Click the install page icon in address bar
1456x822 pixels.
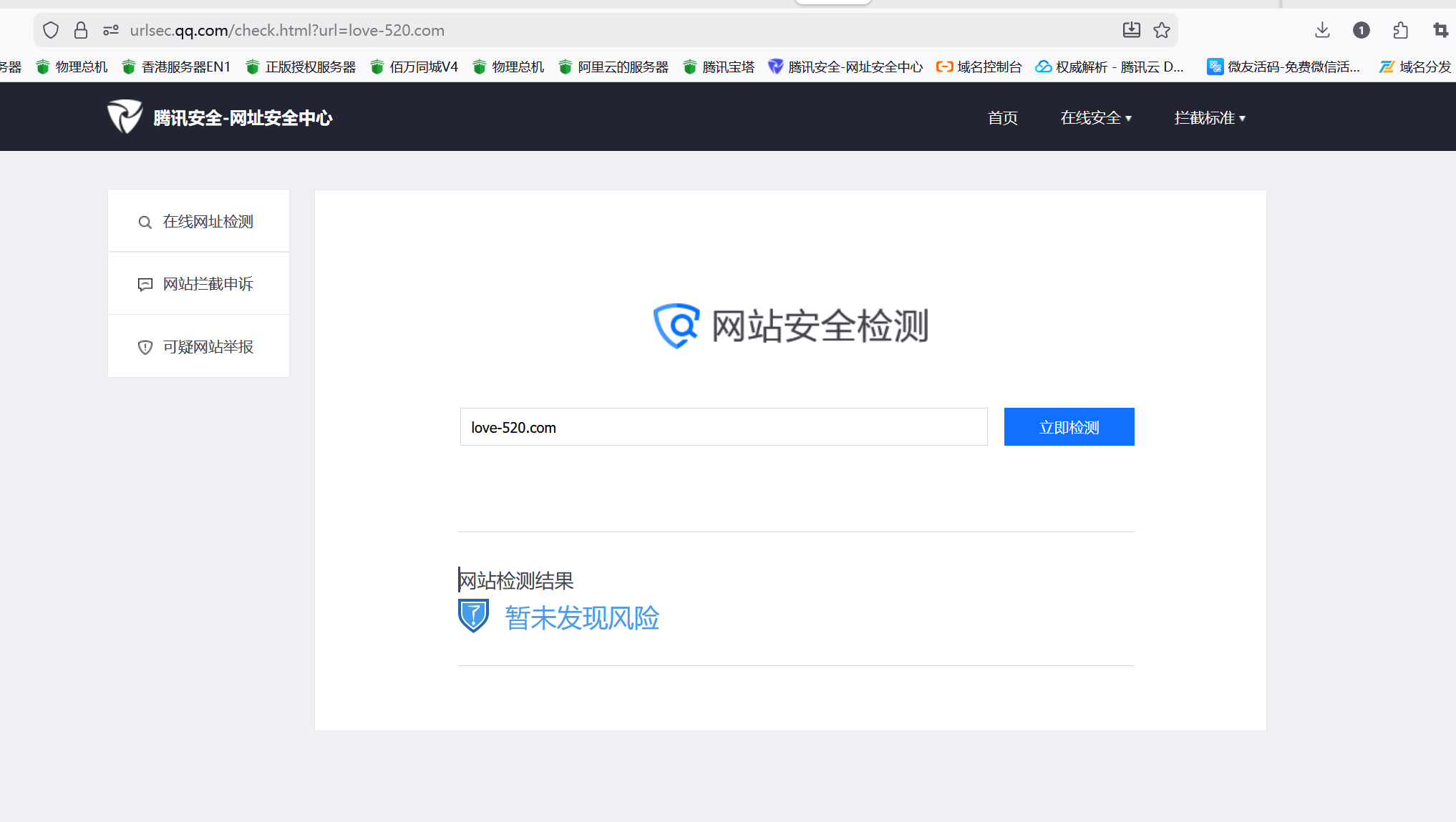pyautogui.click(x=1131, y=30)
